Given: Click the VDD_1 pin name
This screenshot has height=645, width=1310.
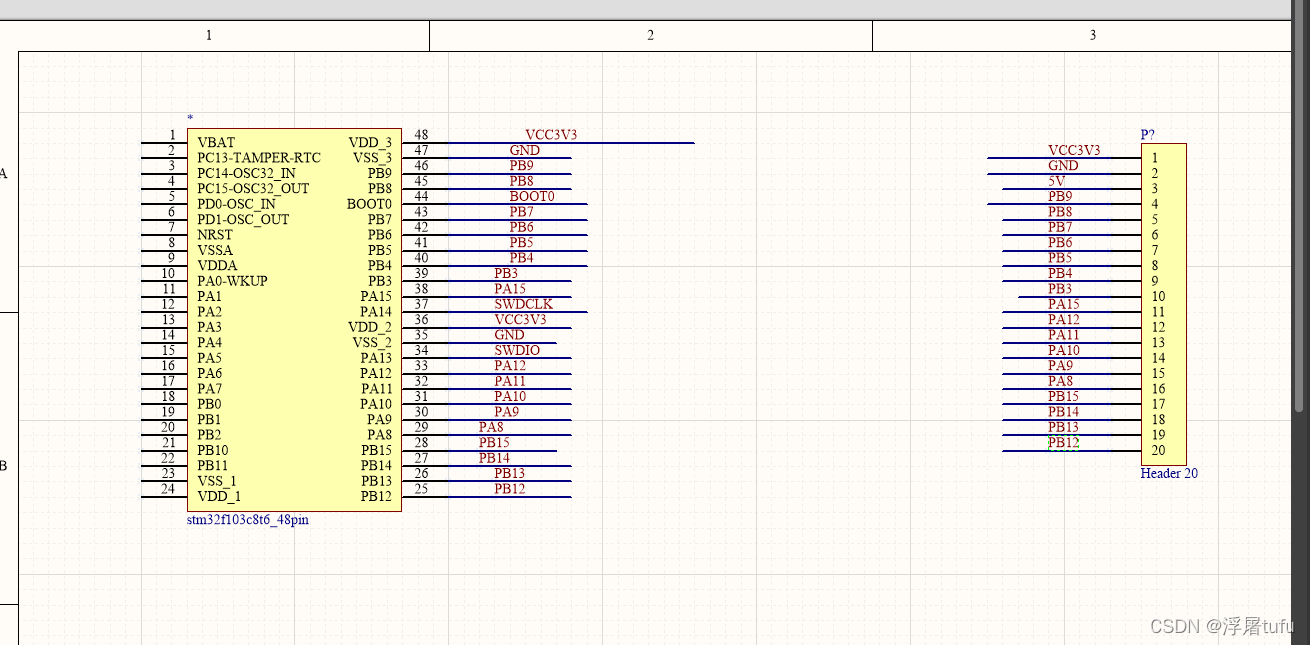Looking at the screenshot, I should tap(219, 497).
